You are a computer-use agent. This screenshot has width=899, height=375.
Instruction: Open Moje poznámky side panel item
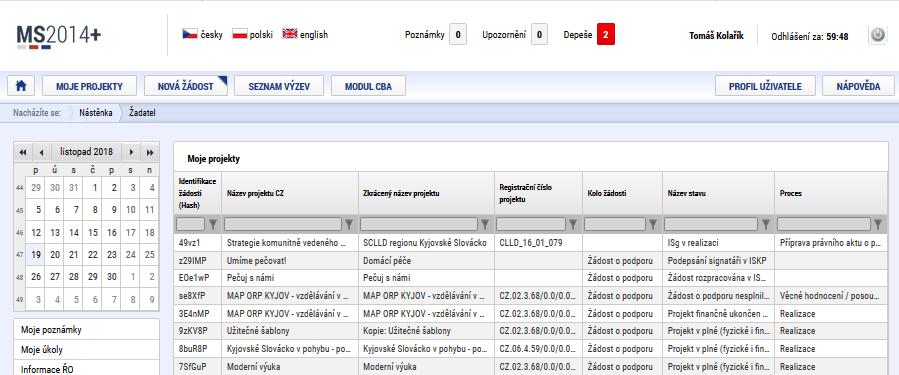(86, 330)
